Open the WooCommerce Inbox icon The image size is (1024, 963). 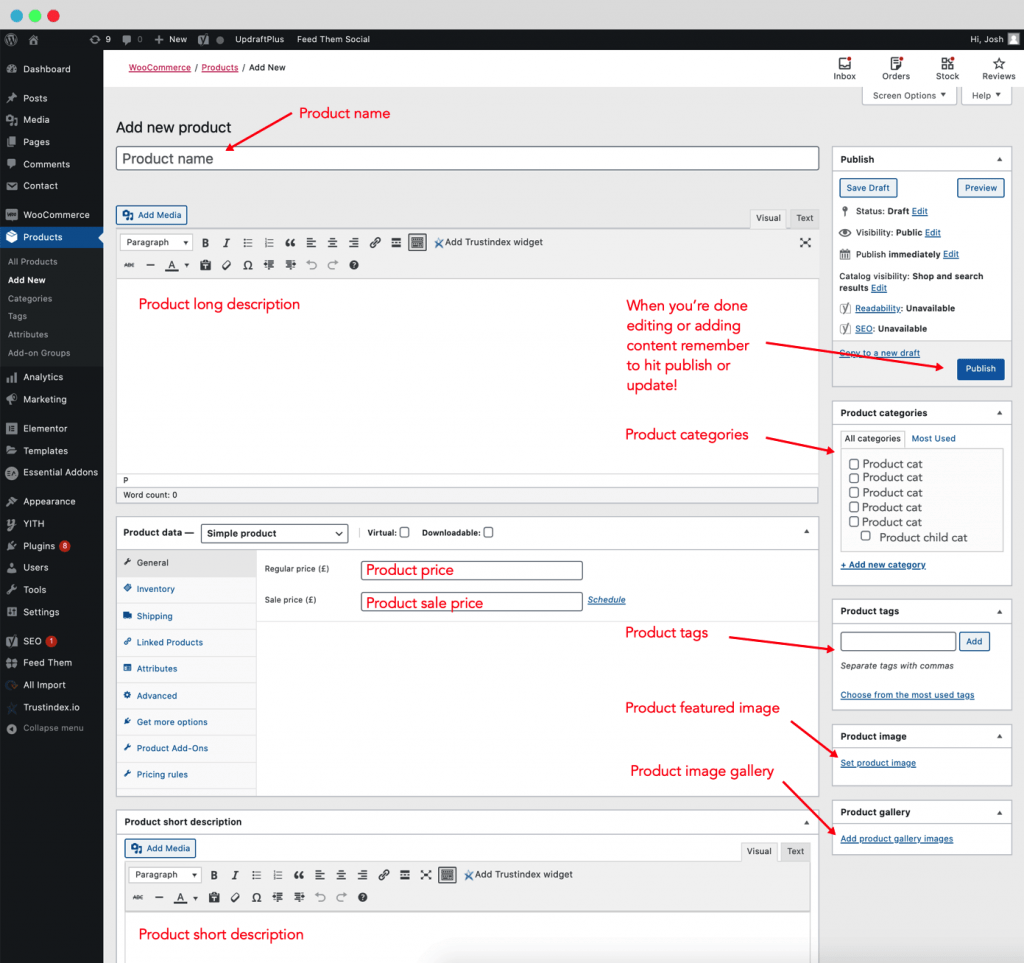844,66
